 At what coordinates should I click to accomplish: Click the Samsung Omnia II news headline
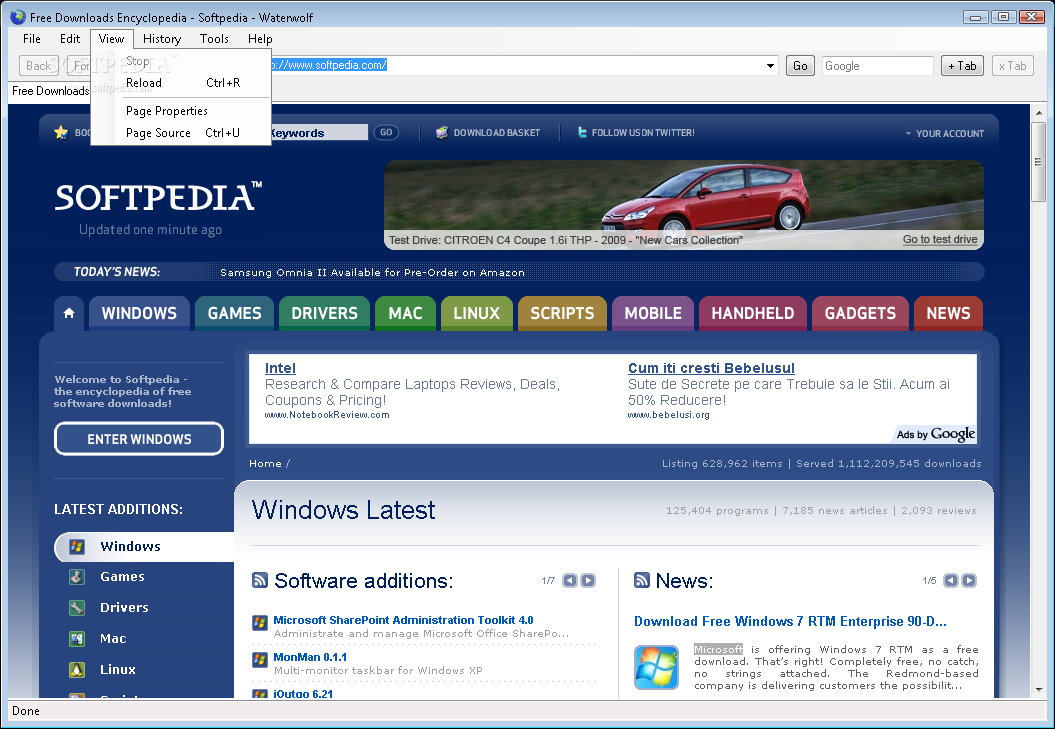[x=372, y=273]
